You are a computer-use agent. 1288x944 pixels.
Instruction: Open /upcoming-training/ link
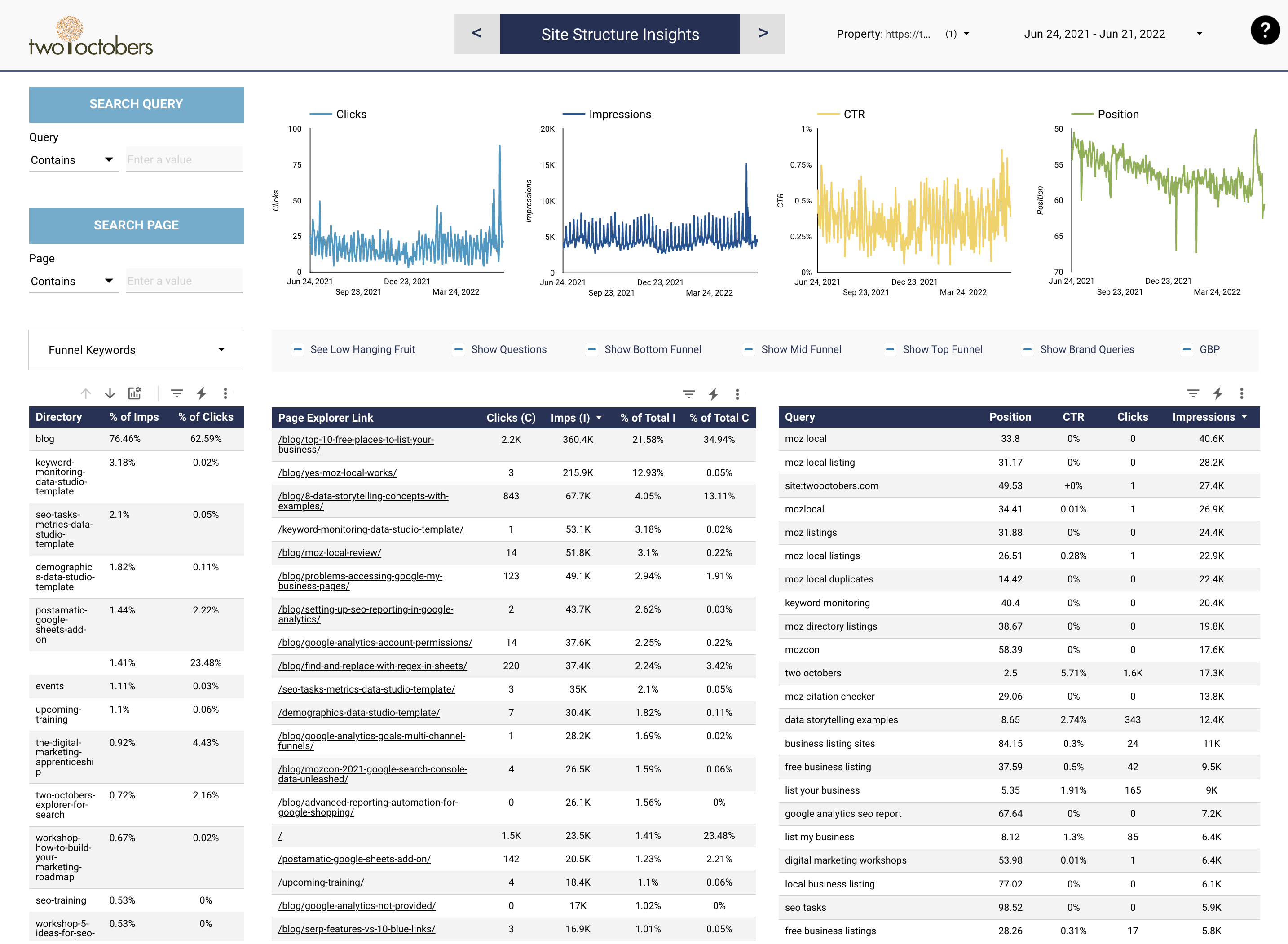click(321, 882)
